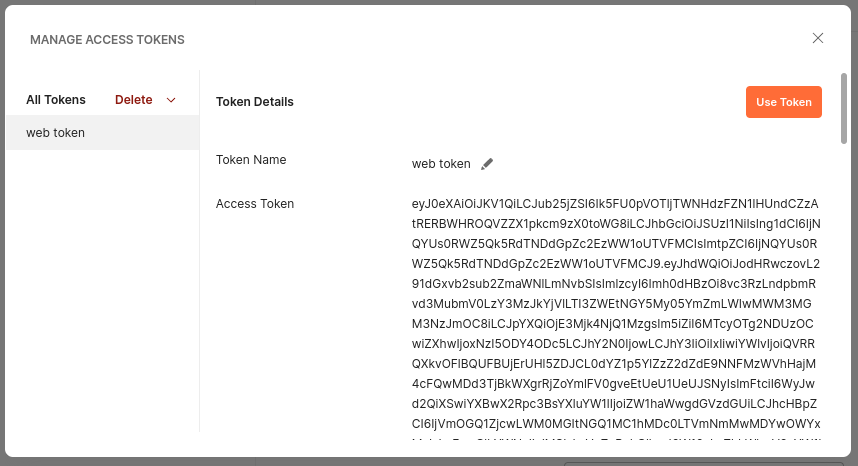
Task: Click the MANAGE ACCESS TOKENS title
Action: click(107, 40)
